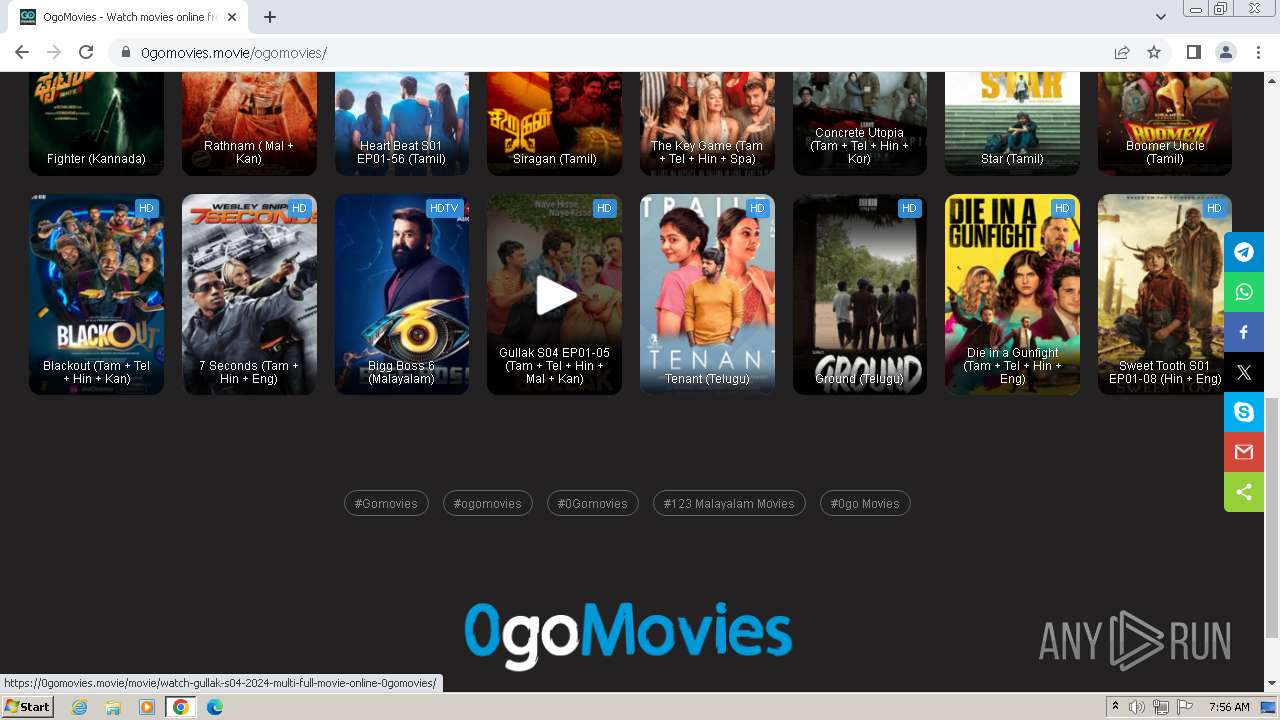Open the network tray icon
Image resolution: width=1280 pixels, height=720 pixels.
pos(1160,707)
